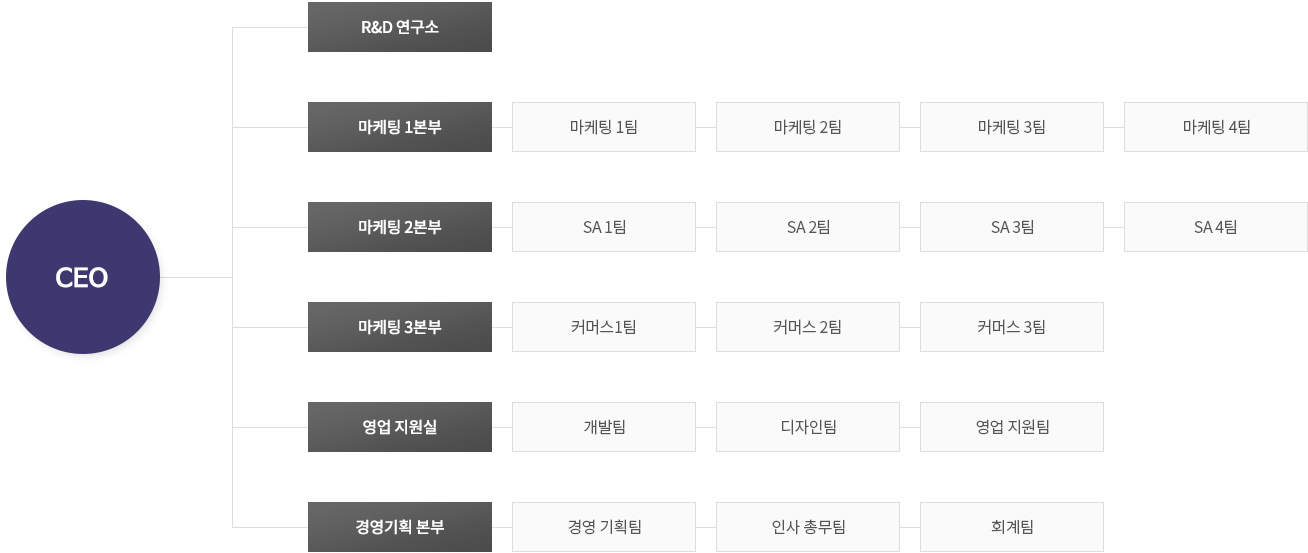Click the 영업 지원실 box

click(x=400, y=427)
